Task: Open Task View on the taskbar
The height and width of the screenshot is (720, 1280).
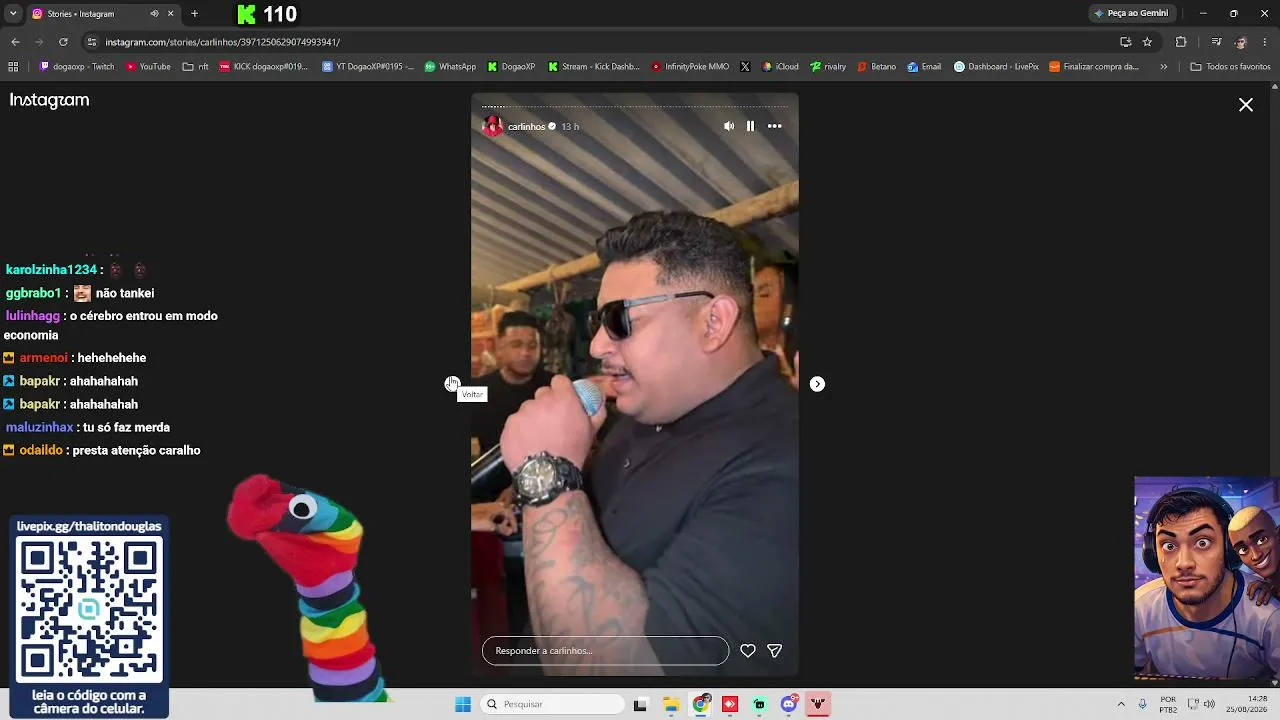Action: (x=640, y=704)
